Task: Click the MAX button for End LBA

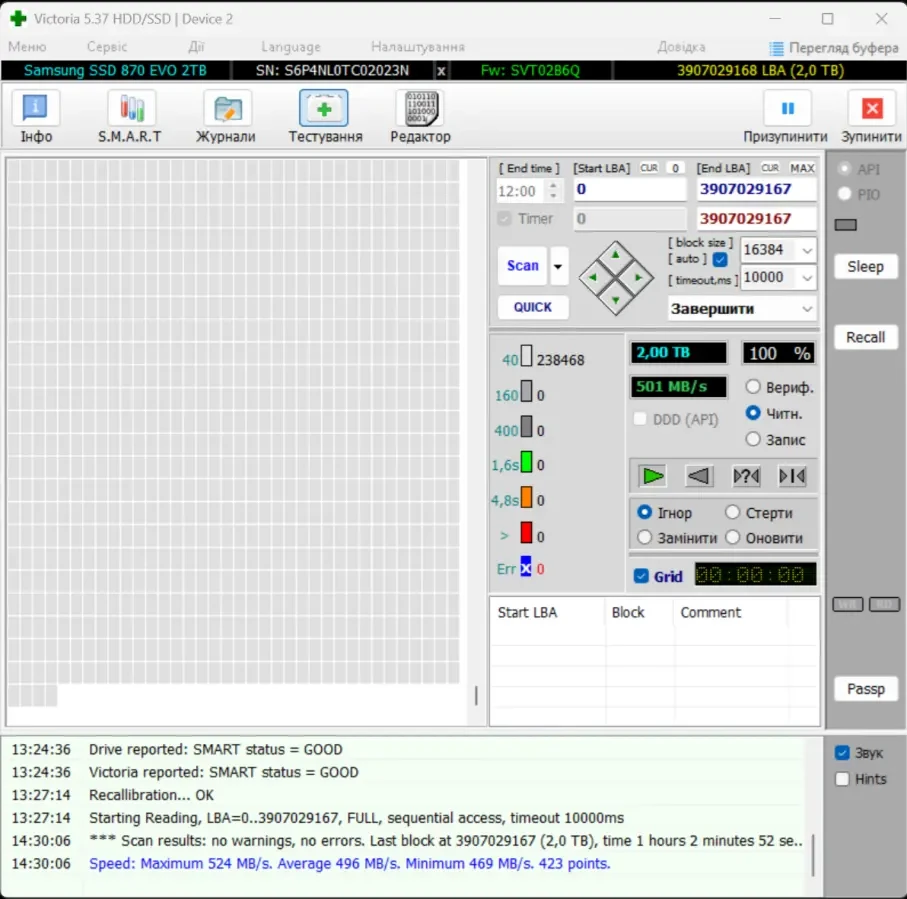Action: tap(802, 168)
